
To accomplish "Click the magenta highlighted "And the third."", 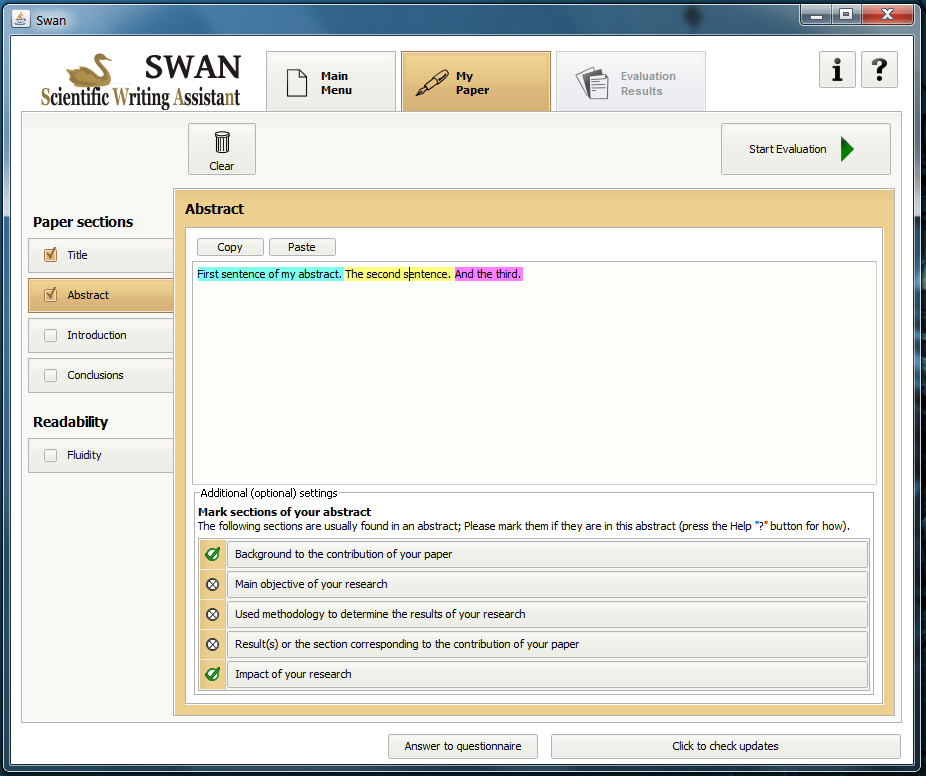I will point(488,274).
